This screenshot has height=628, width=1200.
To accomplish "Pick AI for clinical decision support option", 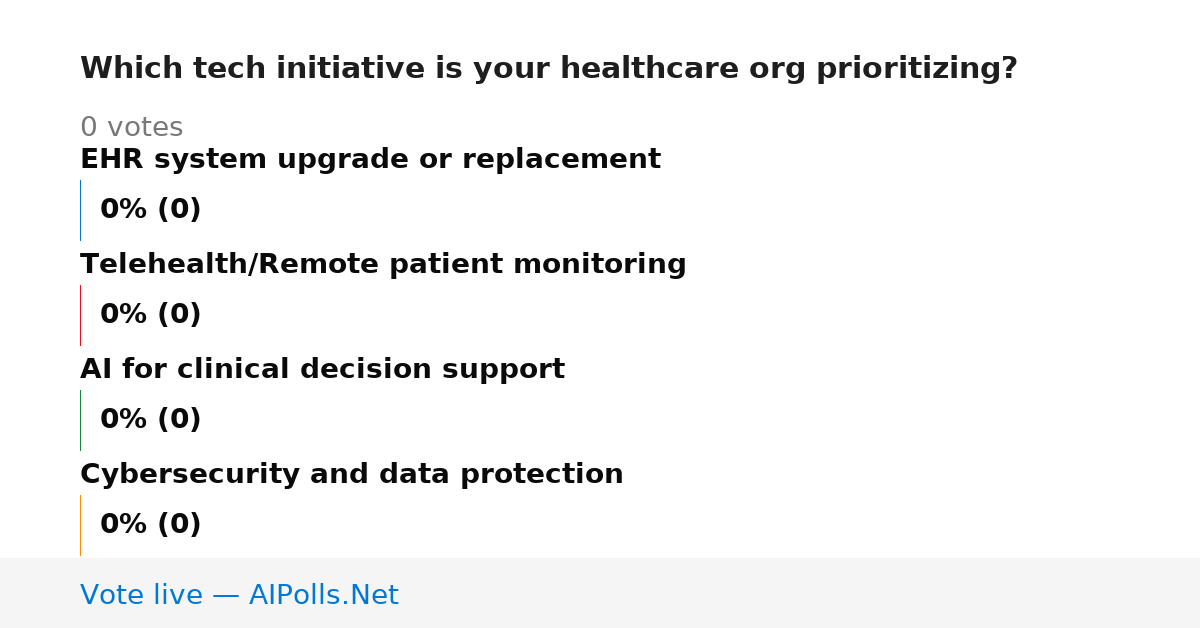I will click(322, 370).
